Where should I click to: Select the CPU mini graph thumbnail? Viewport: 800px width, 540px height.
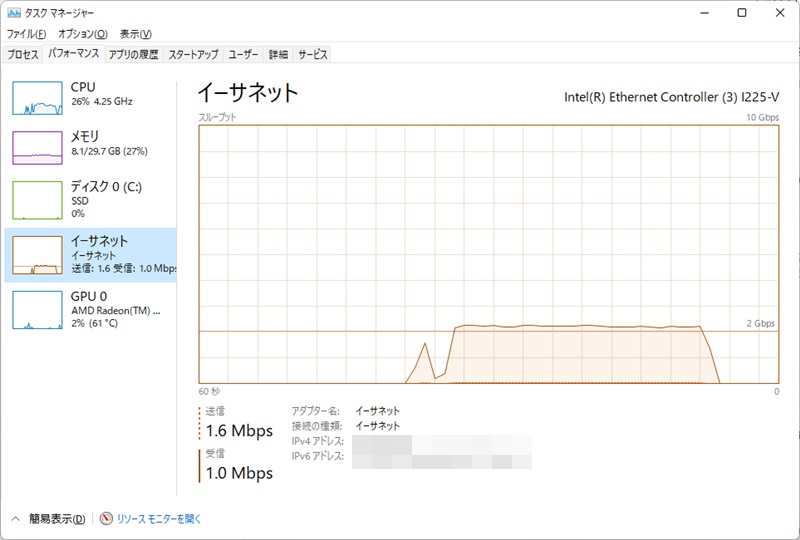pyautogui.click(x=37, y=96)
